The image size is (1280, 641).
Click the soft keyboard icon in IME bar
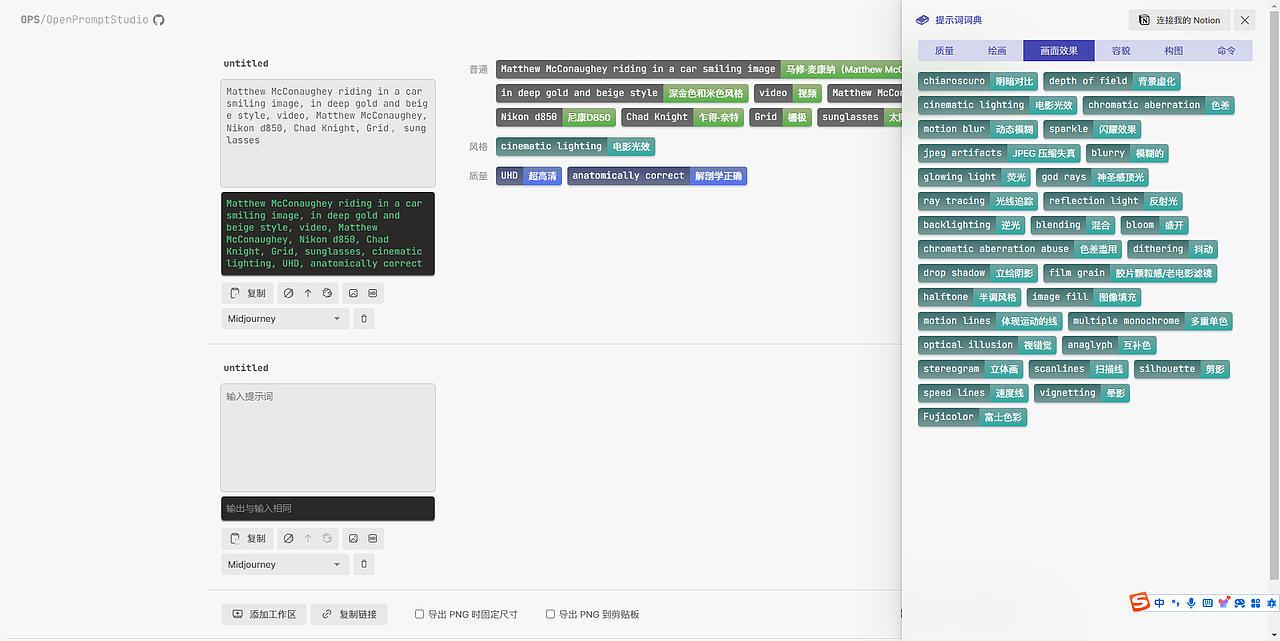pyautogui.click(x=1207, y=603)
